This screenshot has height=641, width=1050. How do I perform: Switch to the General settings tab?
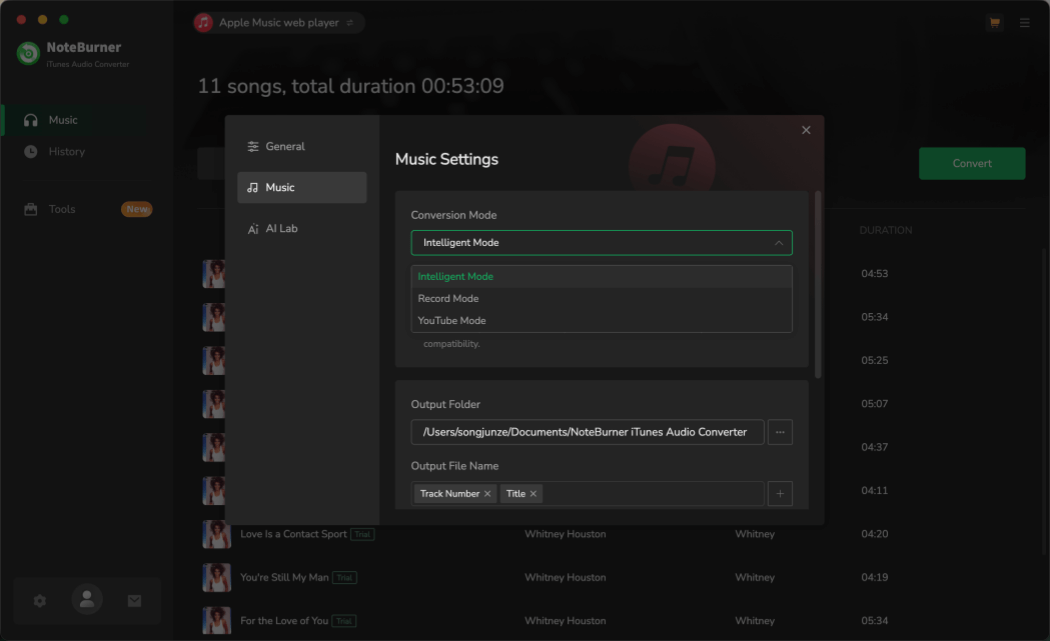click(x=286, y=146)
